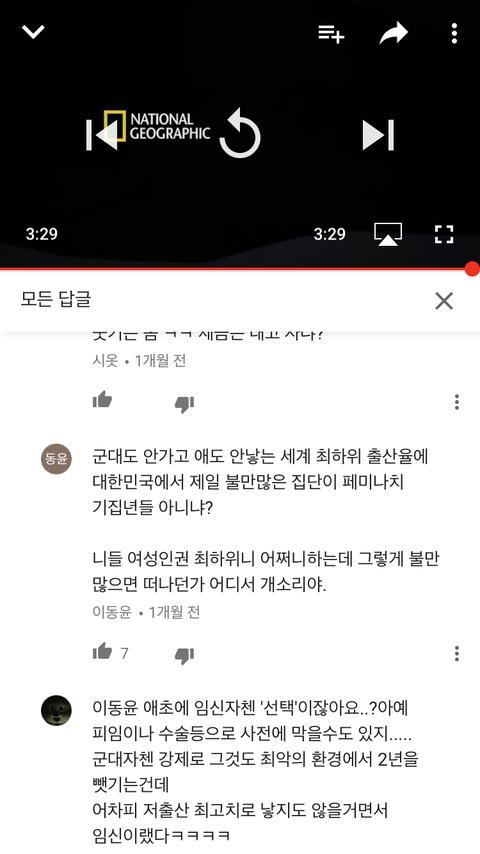
Task: Click the red progress bar scrubber
Action: [x=472, y=269]
